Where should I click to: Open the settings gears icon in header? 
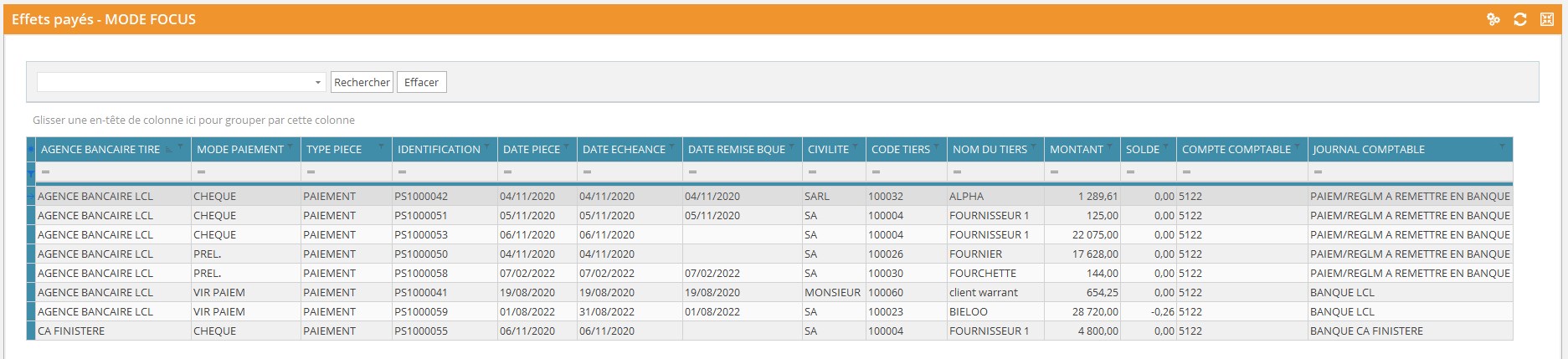pos(1493,19)
